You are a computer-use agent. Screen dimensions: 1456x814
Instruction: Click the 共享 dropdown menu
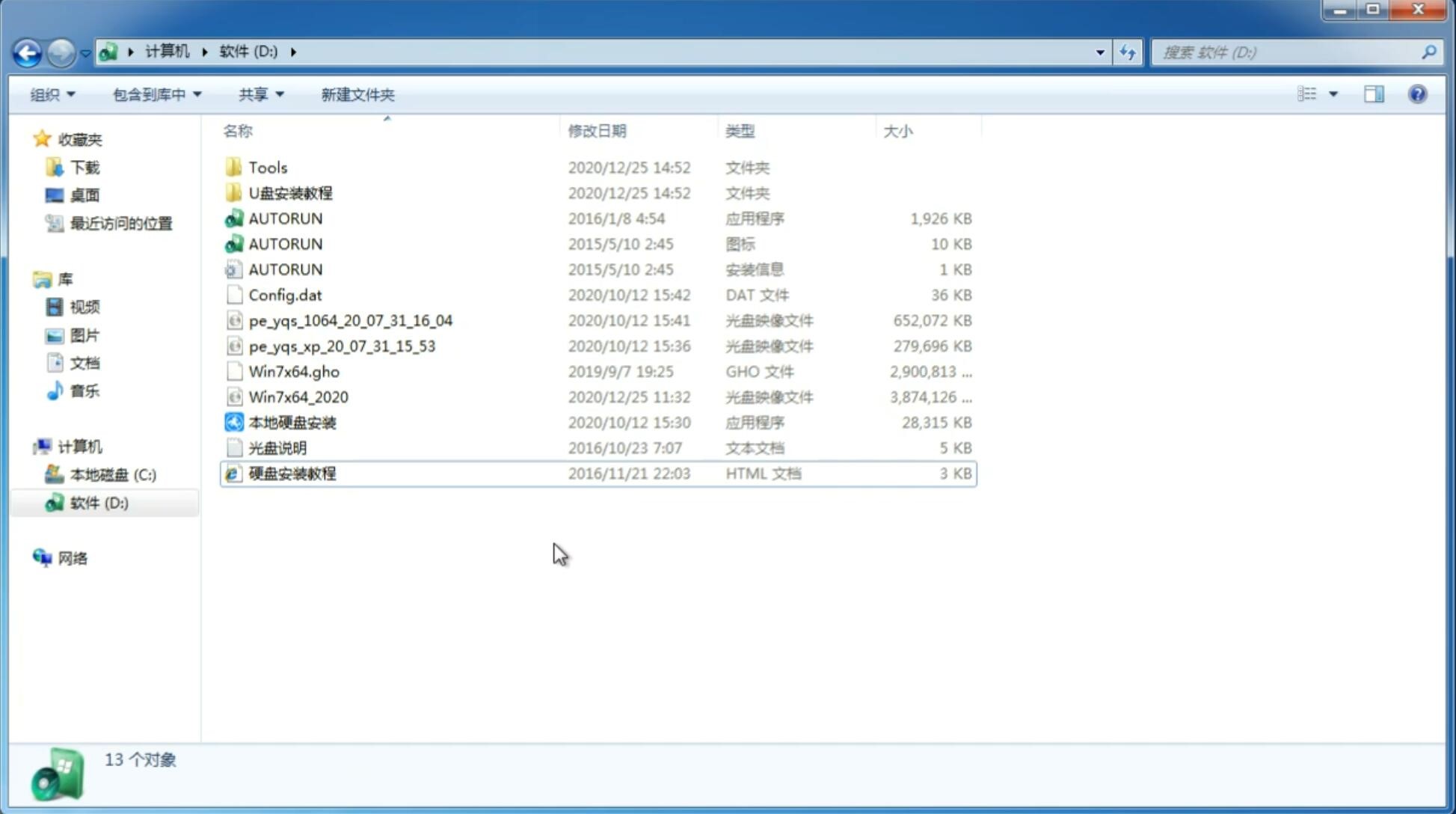pyautogui.click(x=259, y=94)
